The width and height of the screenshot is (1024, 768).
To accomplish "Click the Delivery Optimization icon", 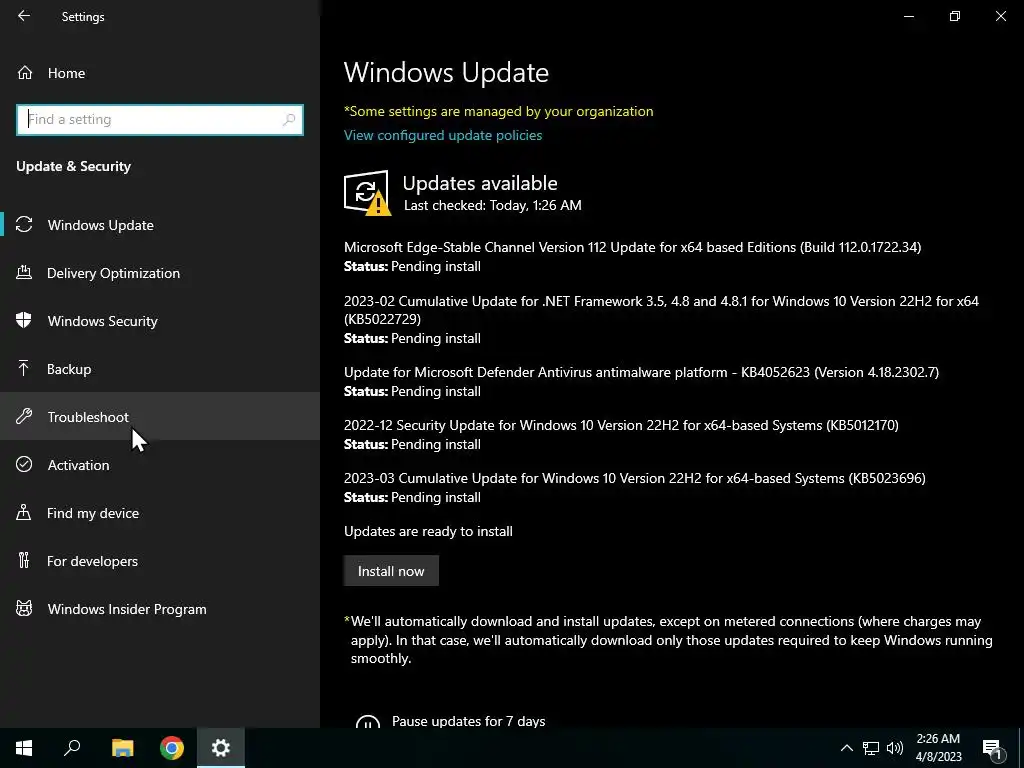I will coord(24,273).
